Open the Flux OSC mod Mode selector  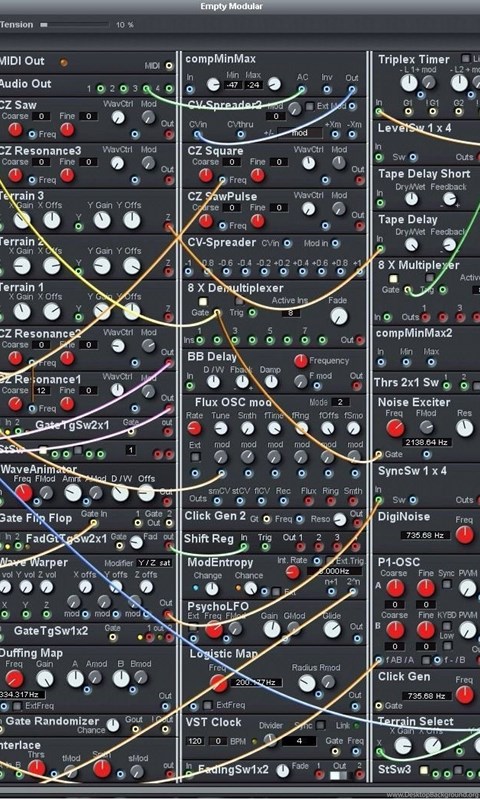(340, 402)
